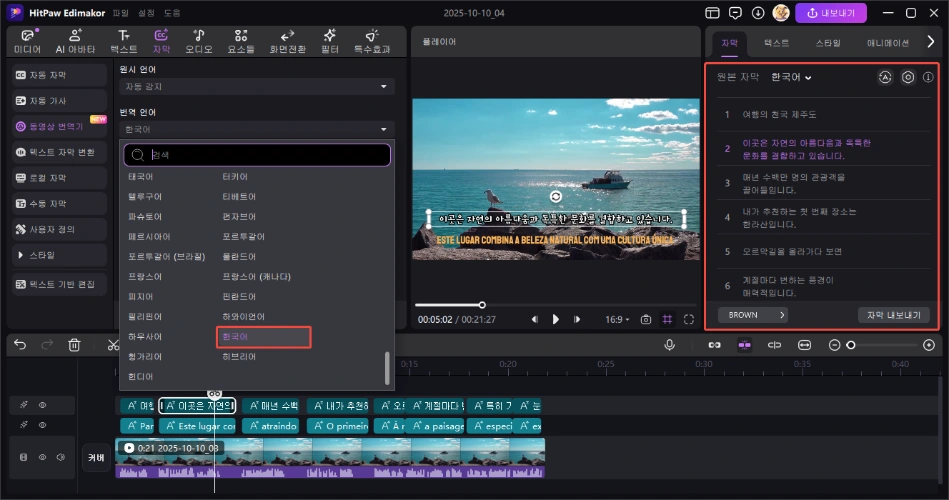Viewport: 949px width, 500px height.
Task: Toggle visibility of the first subtitle track
Action: coord(43,406)
